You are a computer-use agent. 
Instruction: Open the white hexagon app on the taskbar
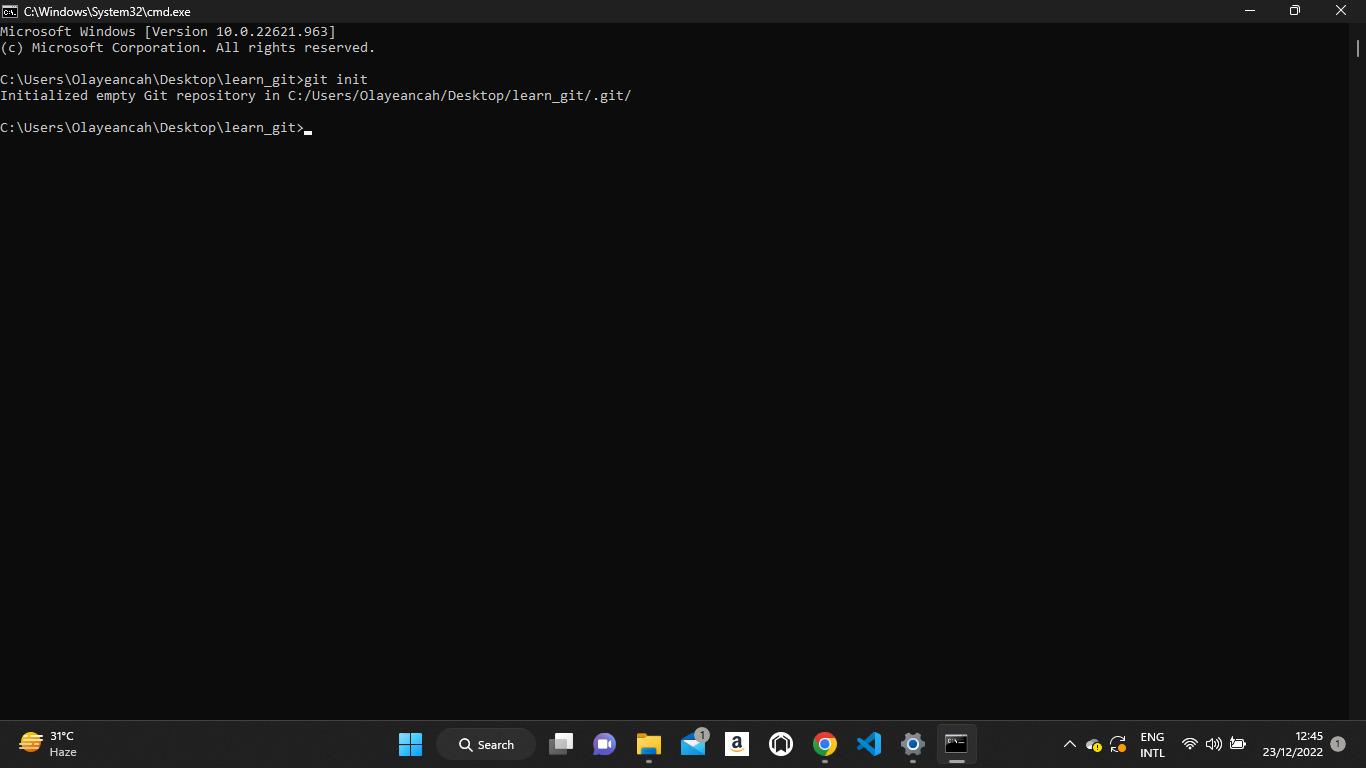click(781, 744)
